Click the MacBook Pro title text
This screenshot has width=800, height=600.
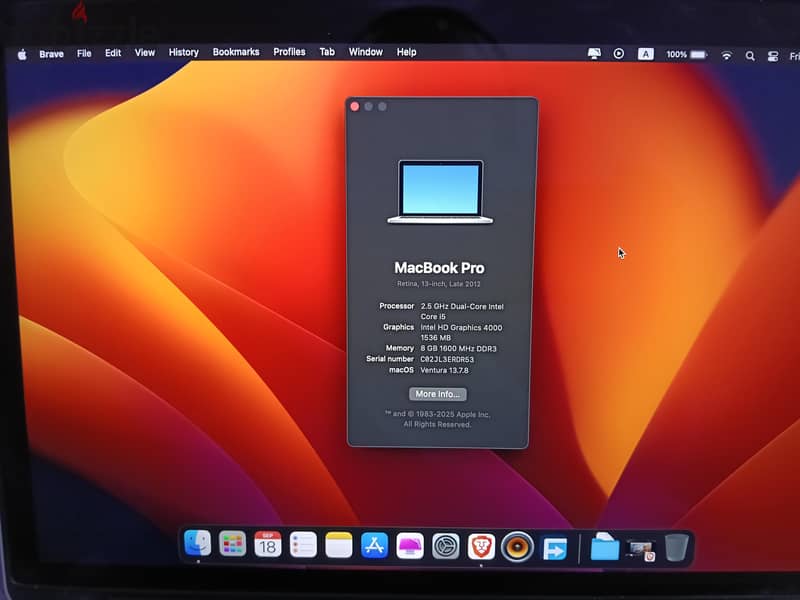click(439, 268)
